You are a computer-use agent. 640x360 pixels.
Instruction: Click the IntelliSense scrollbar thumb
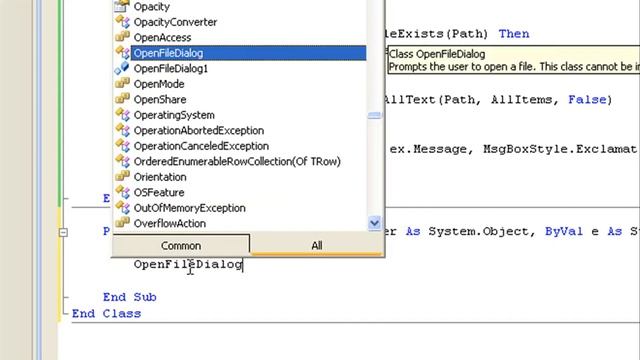click(x=374, y=116)
